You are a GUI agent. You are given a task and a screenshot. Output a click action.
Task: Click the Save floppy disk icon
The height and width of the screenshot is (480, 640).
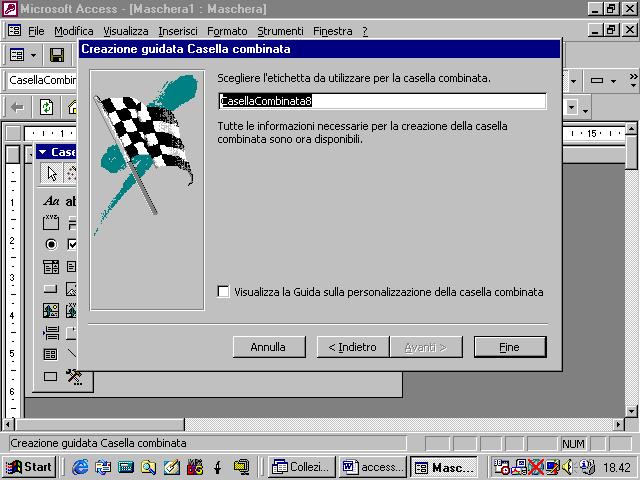57,55
